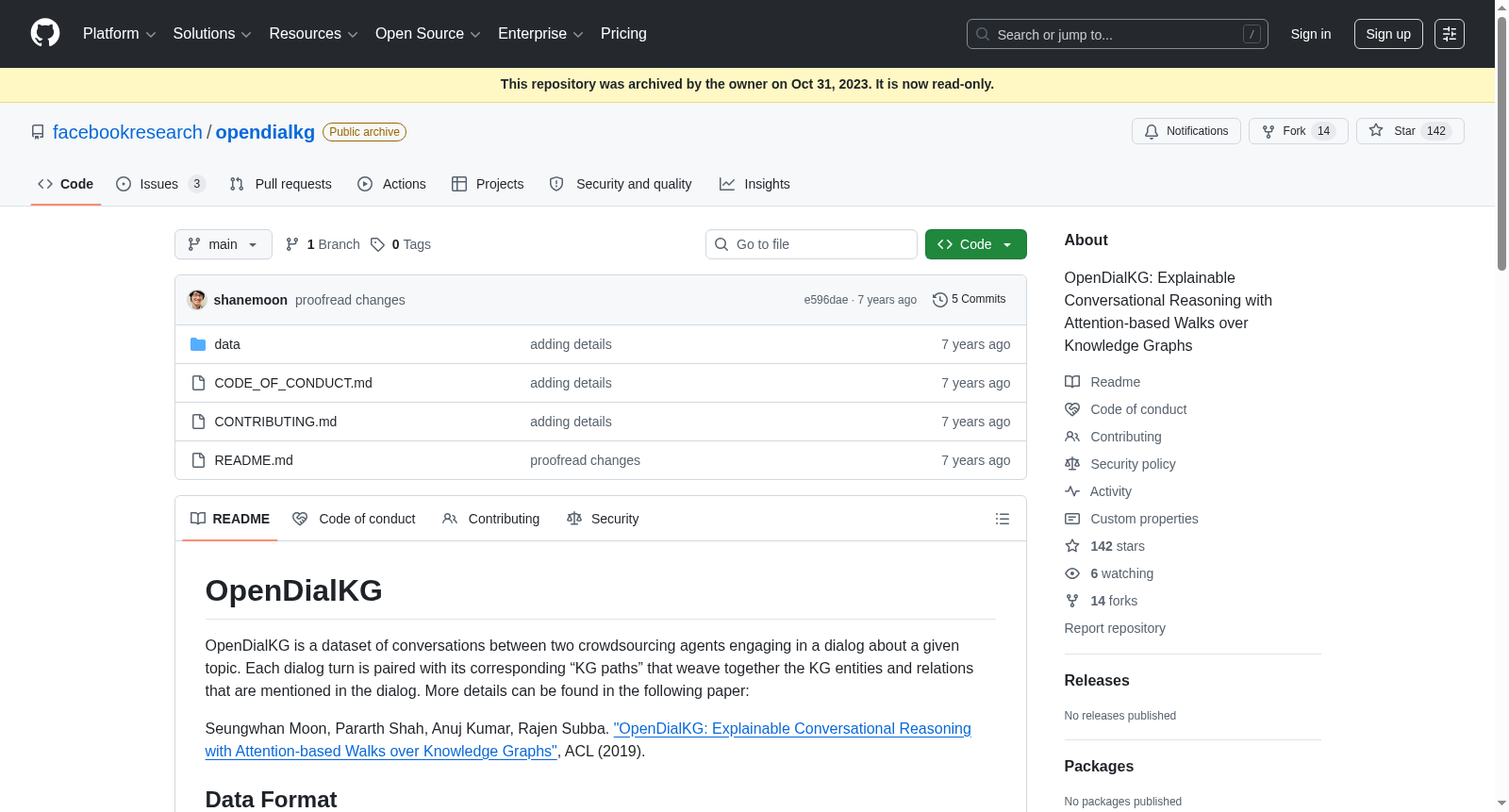Open the data folder
Image resolution: width=1509 pixels, height=812 pixels.
click(227, 344)
